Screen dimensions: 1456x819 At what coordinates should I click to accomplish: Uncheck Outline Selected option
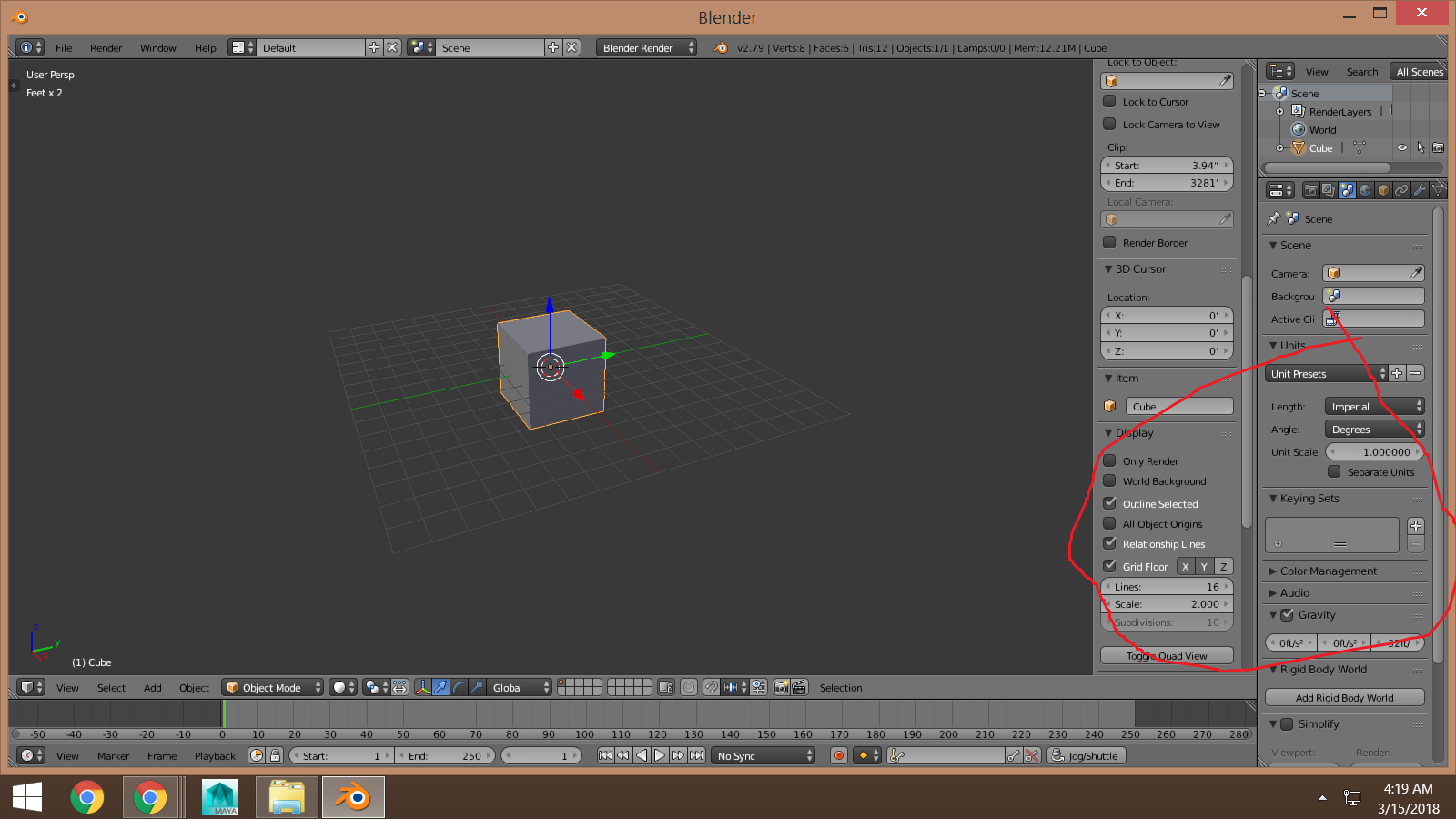click(x=1109, y=503)
